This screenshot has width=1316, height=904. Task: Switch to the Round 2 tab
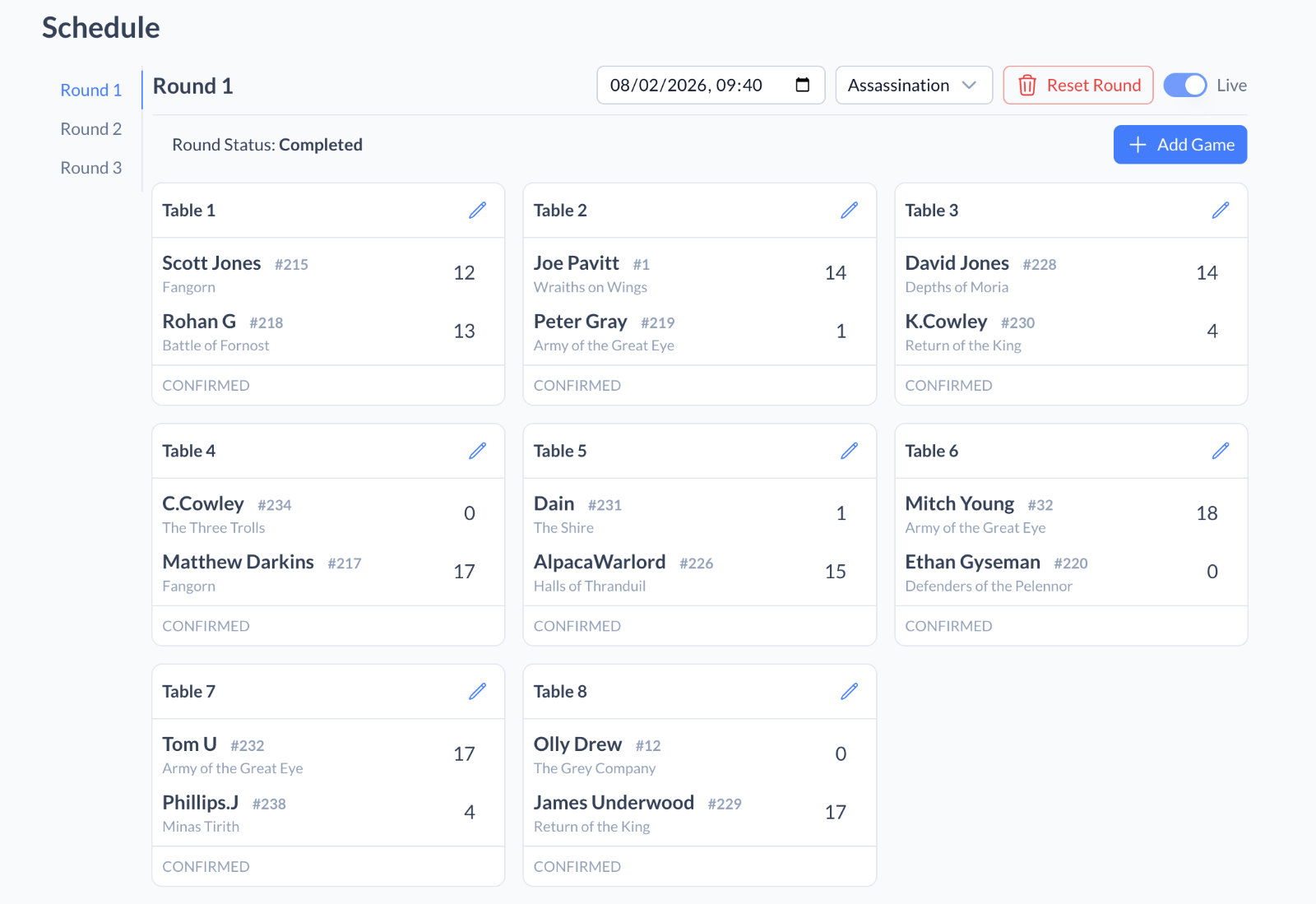point(91,129)
